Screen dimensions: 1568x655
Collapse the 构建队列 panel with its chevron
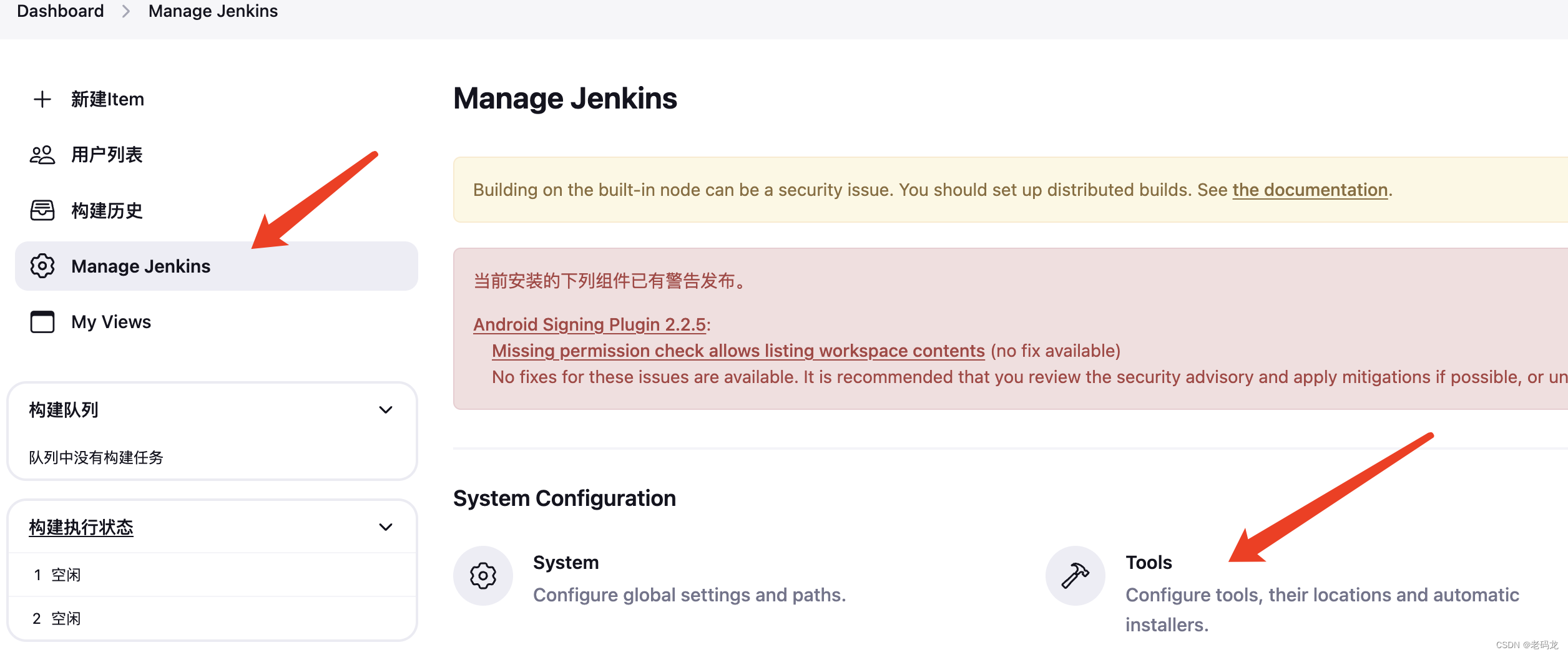[386, 410]
